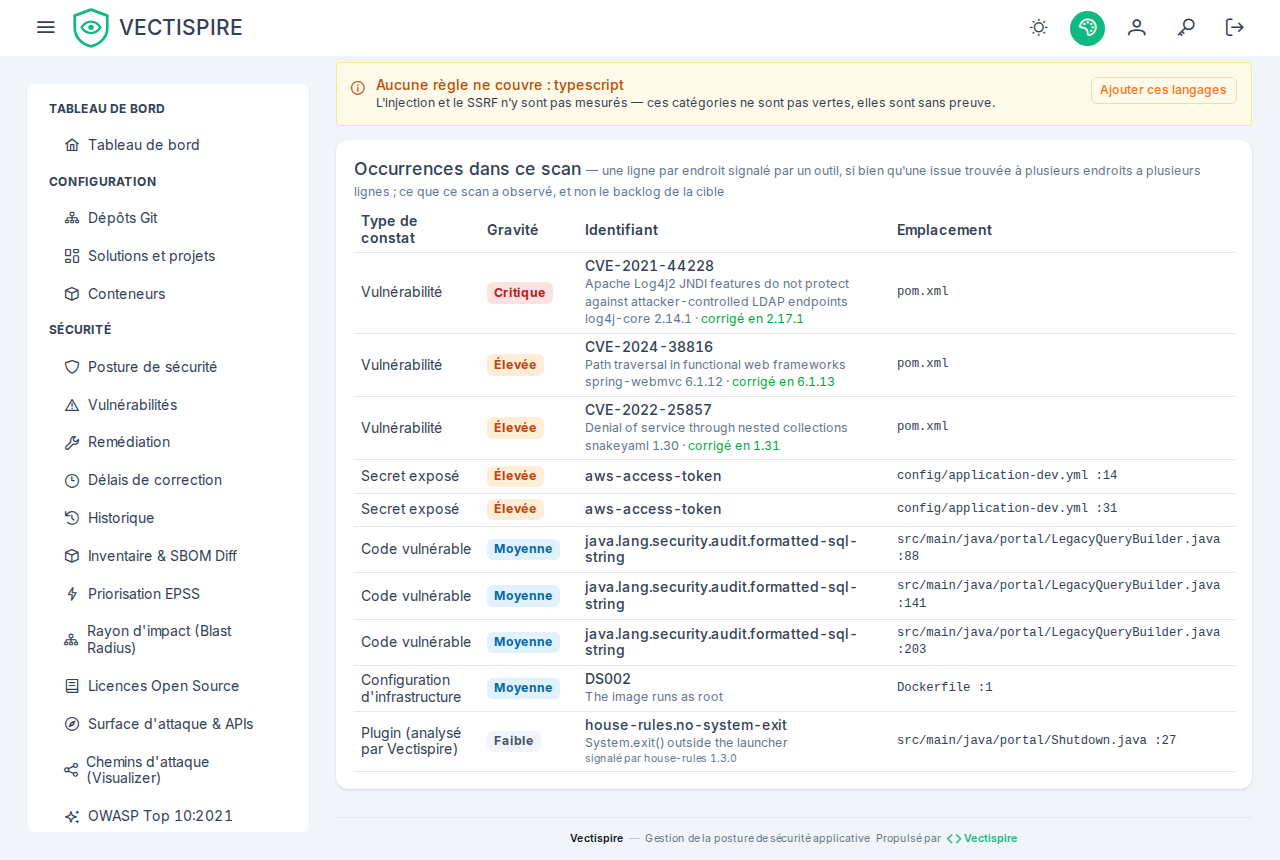1280x860 pixels.
Task: Click the warning triangle icon beside Vulnérabilités
Action: point(72,405)
